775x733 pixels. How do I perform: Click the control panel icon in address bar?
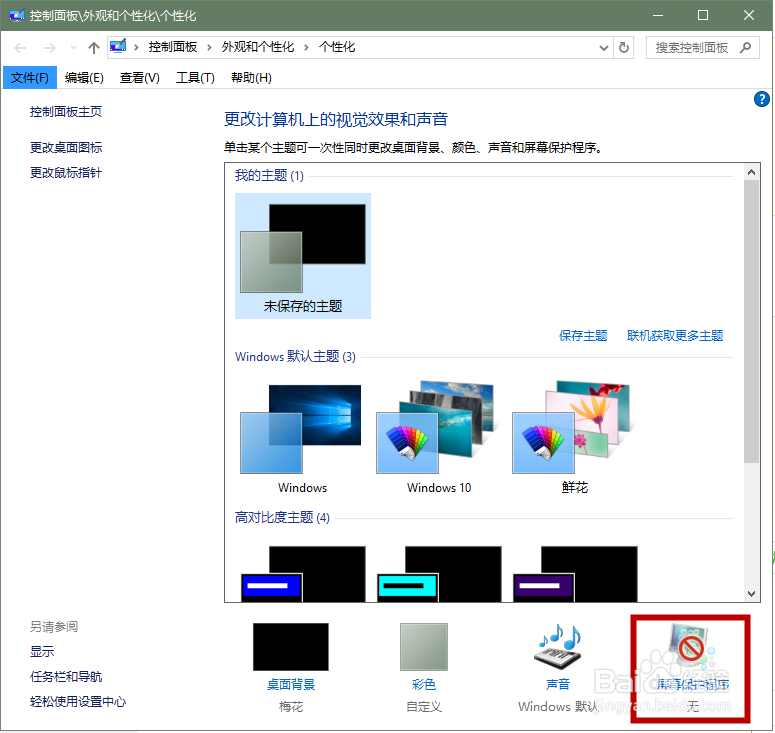click(118, 46)
